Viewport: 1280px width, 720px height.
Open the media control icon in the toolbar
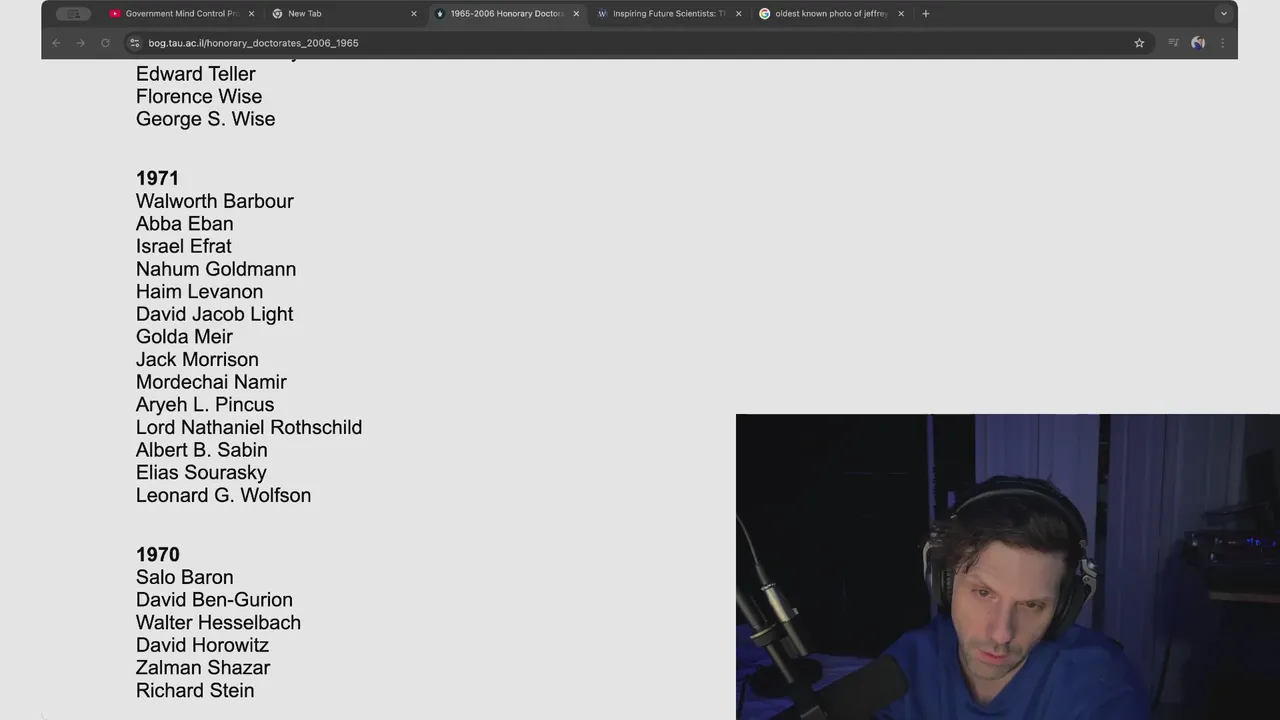click(x=1173, y=43)
